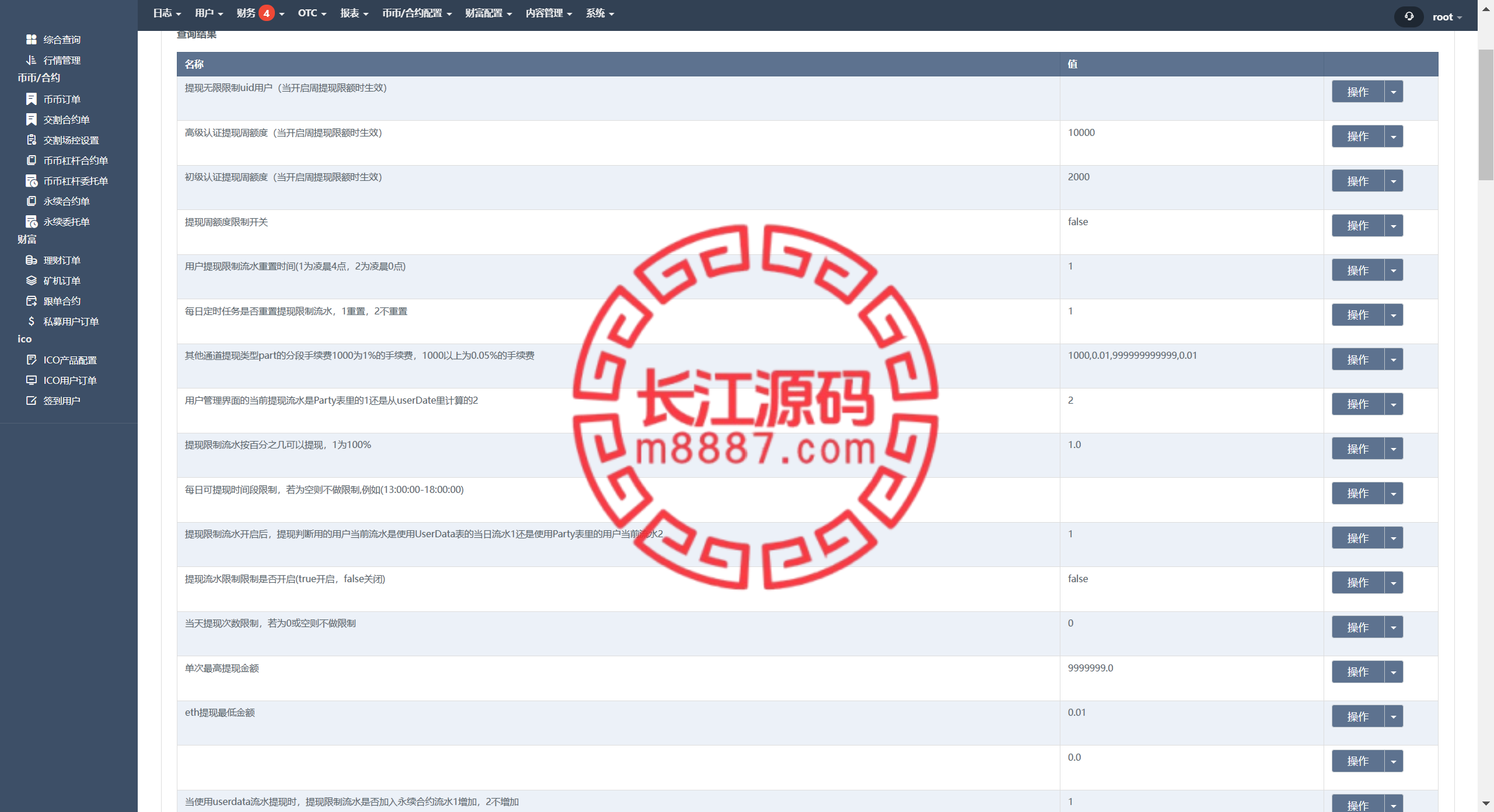Expand 操作 arrow for 提现周额度限制开关 row

1394,226
